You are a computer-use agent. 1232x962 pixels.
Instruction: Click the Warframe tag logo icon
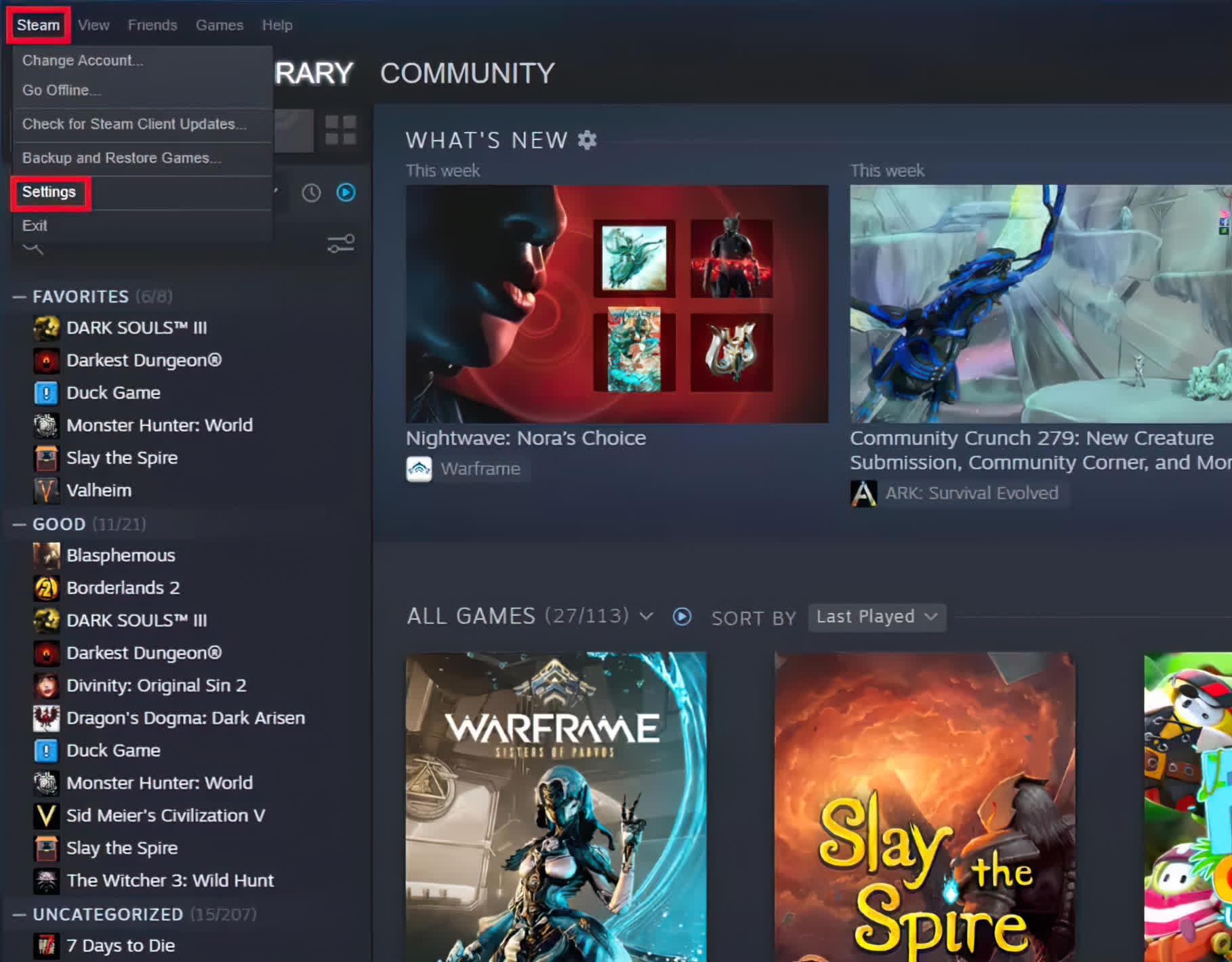[419, 469]
